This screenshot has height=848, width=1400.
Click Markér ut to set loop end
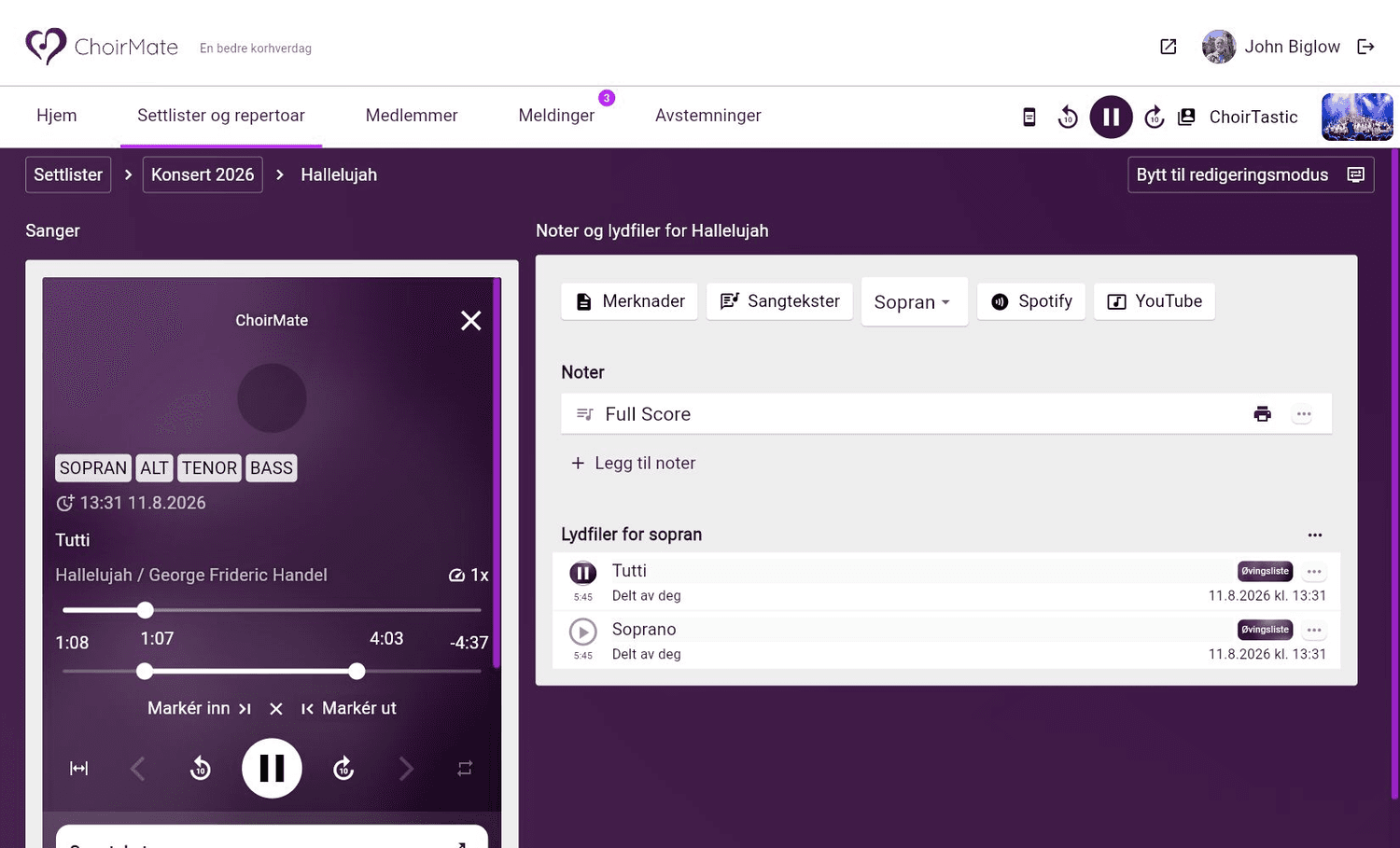[x=349, y=709]
